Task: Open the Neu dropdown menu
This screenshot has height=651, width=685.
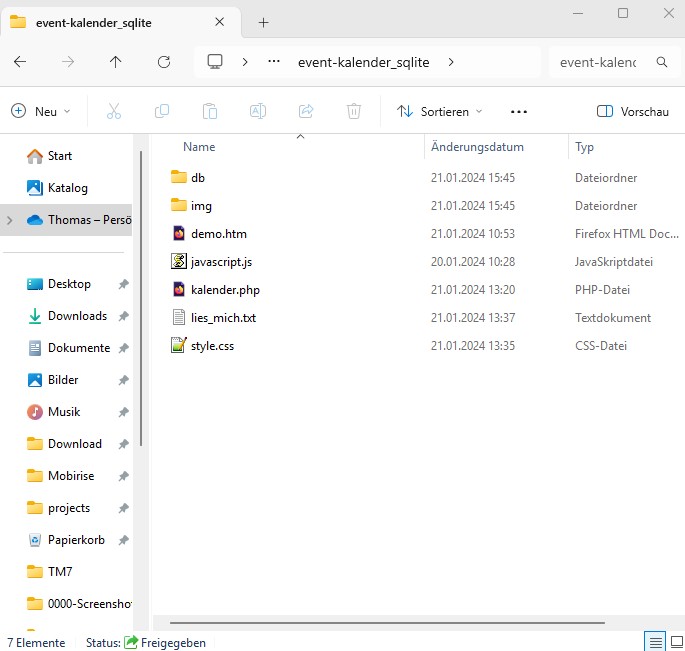Action: point(41,111)
